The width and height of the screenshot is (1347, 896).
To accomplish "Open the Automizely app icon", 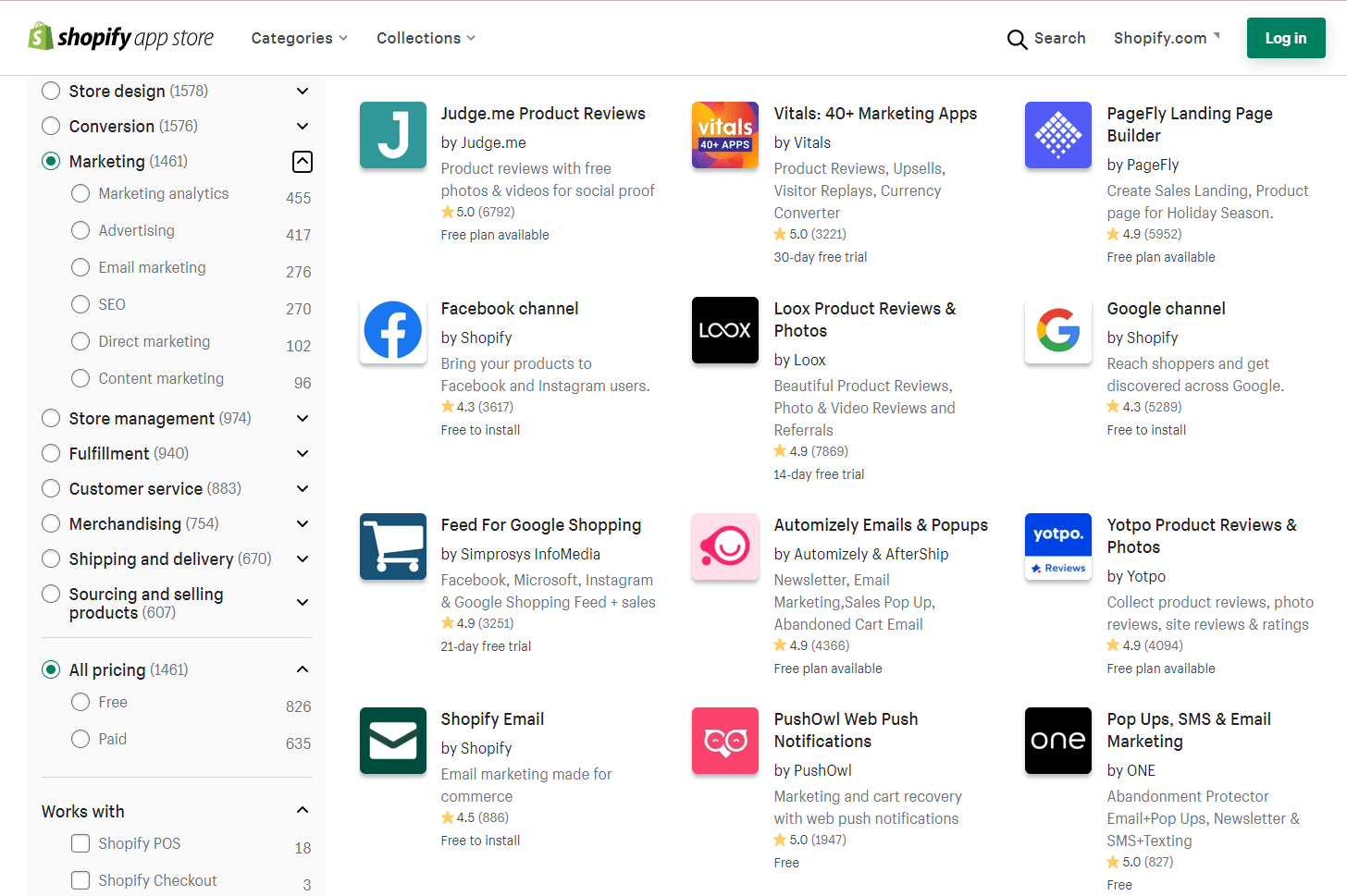I will click(725, 546).
